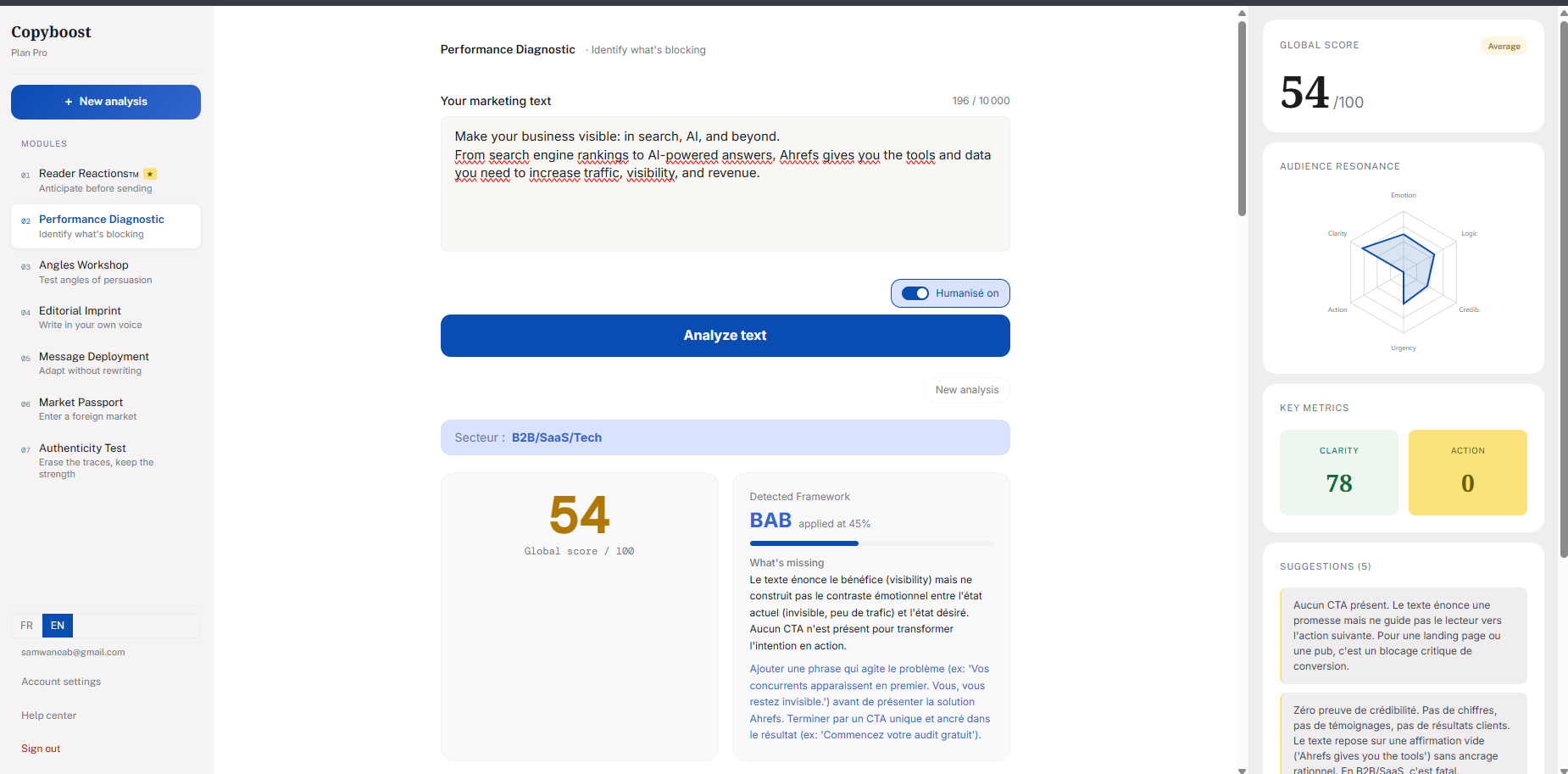Screen dimensions: 1568x774
Task: Click the scroll-up arrow of main scrollbar
Action: point(1242,14)
